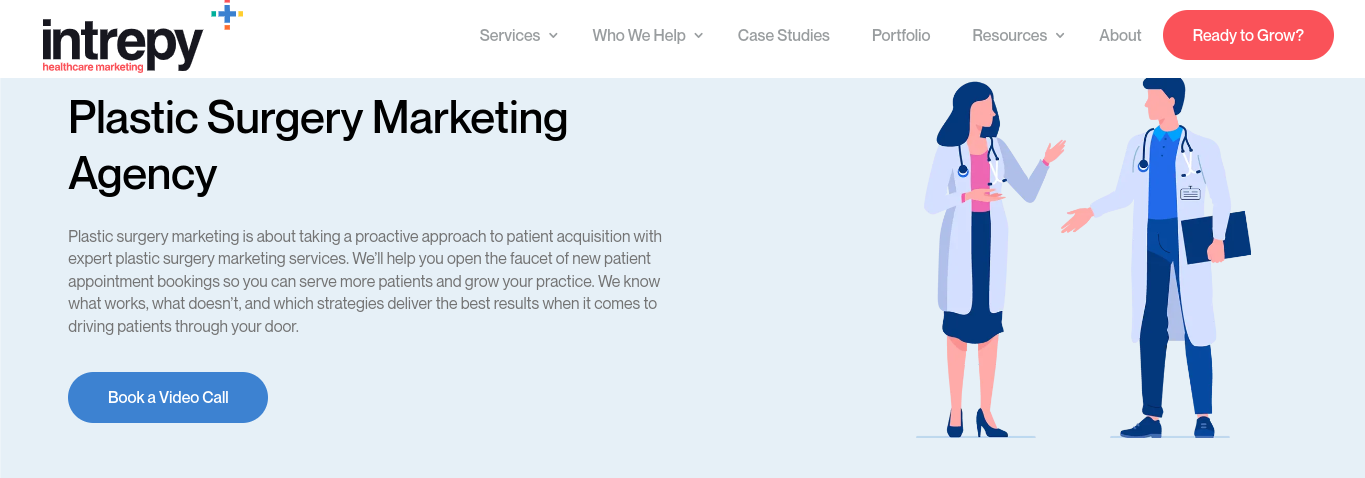Expand the Resources dropdown chevron

[x=1060, y=36]
